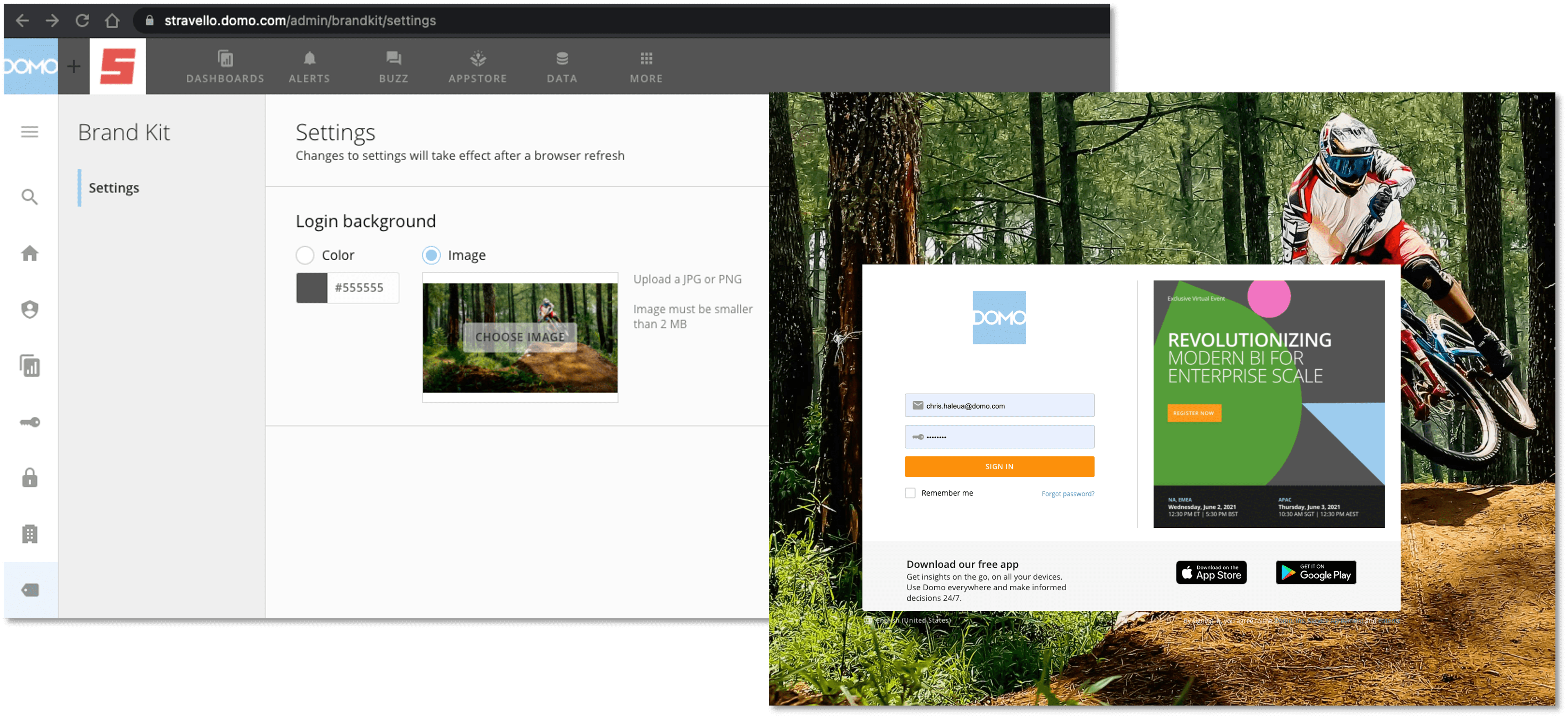Select the Color radio option
This screenshot has height=719, width=1568.
(305, 255)
